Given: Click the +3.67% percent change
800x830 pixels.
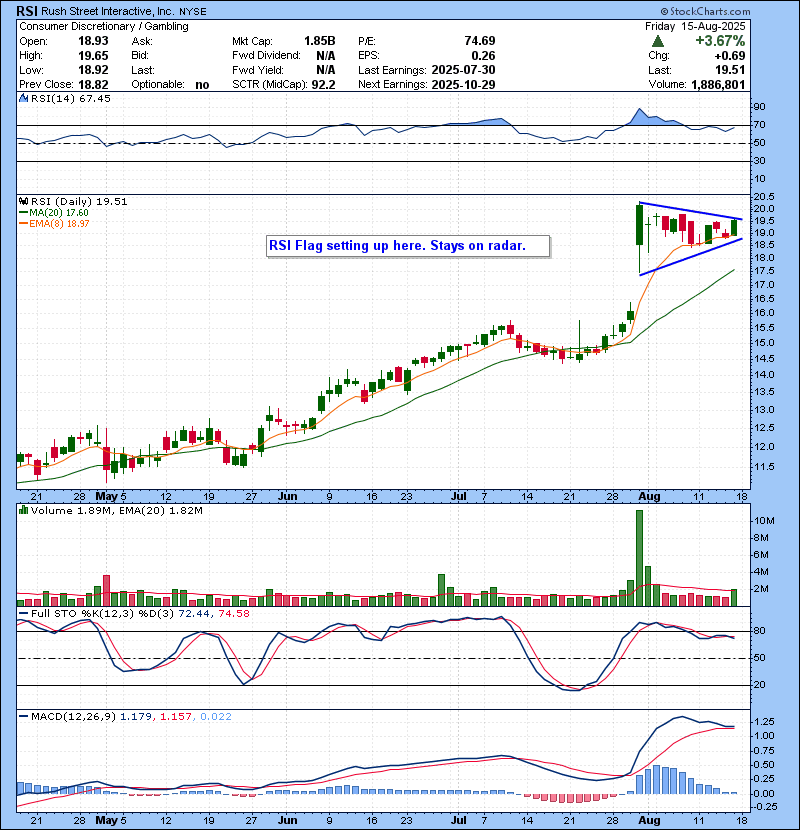Looking at the screenshot, I should (720, 41).
